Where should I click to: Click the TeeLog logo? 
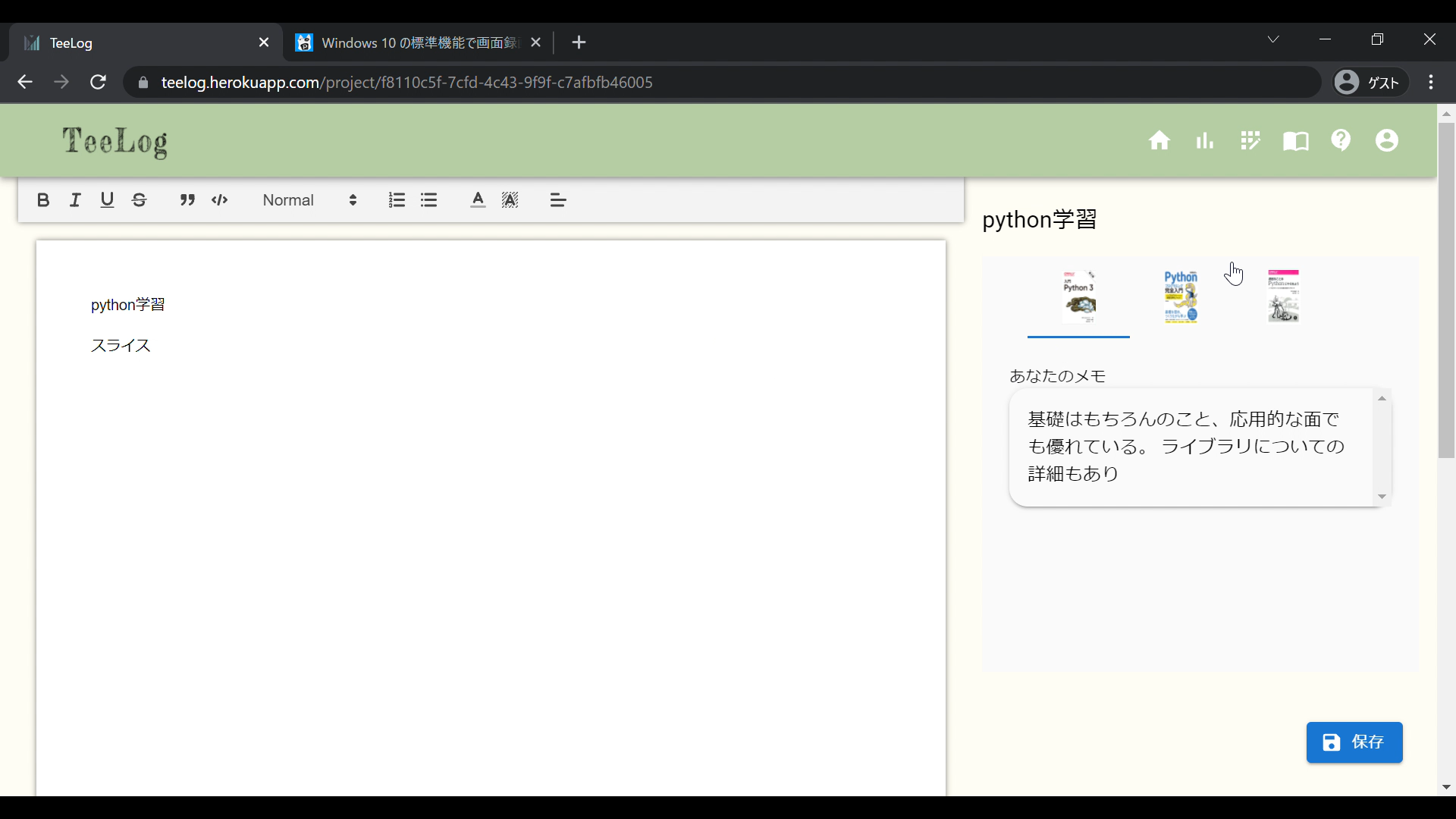[x=115, y=142]
